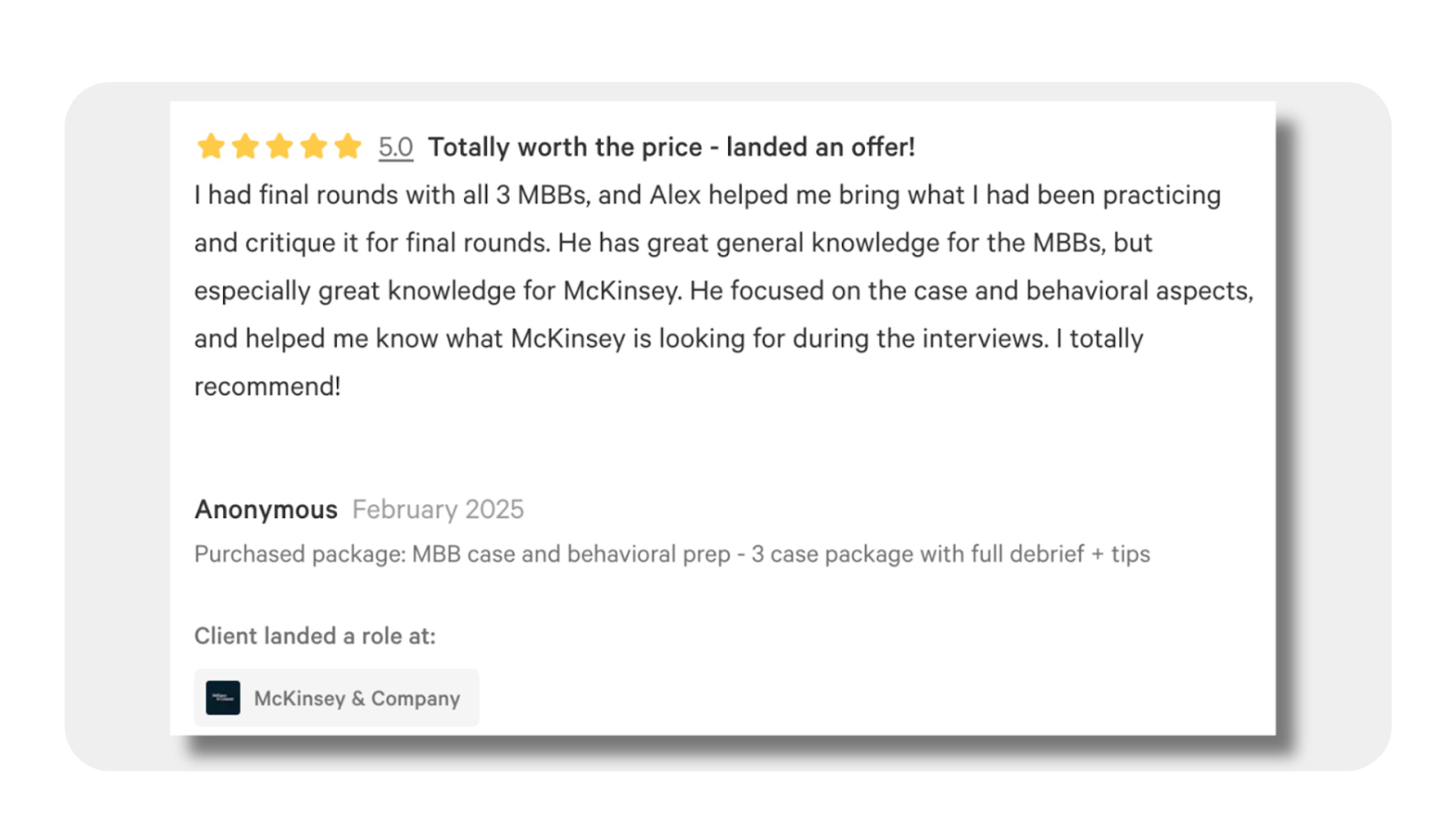Click the reviewer name Anonymous

266,510
